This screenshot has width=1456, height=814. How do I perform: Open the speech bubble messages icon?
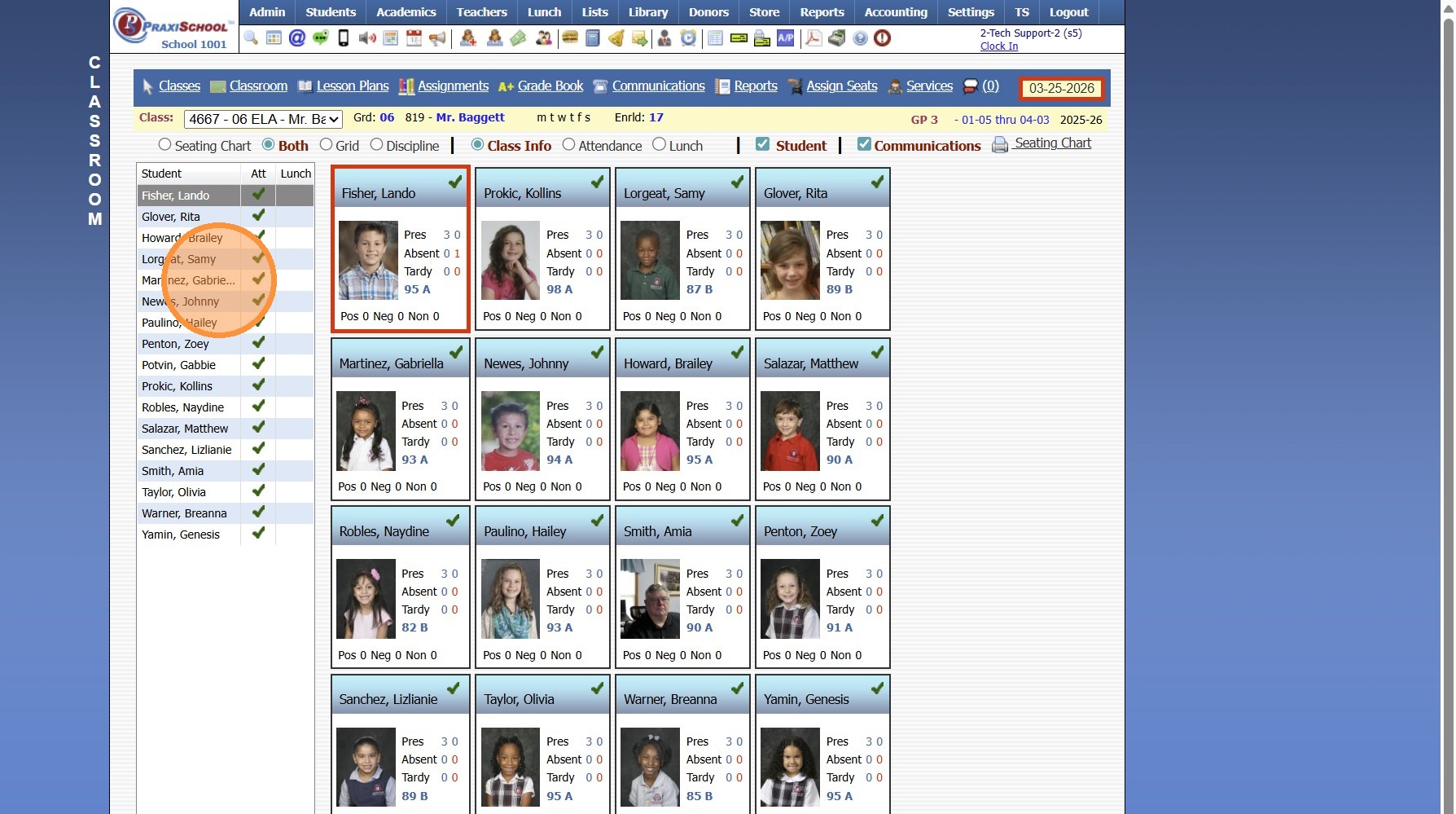tap(971, 86)
